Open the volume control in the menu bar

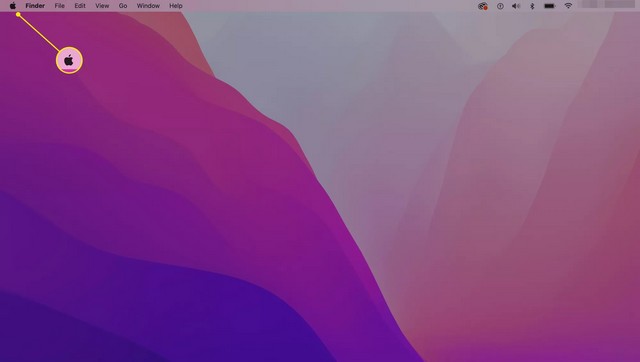coord(516,6)
